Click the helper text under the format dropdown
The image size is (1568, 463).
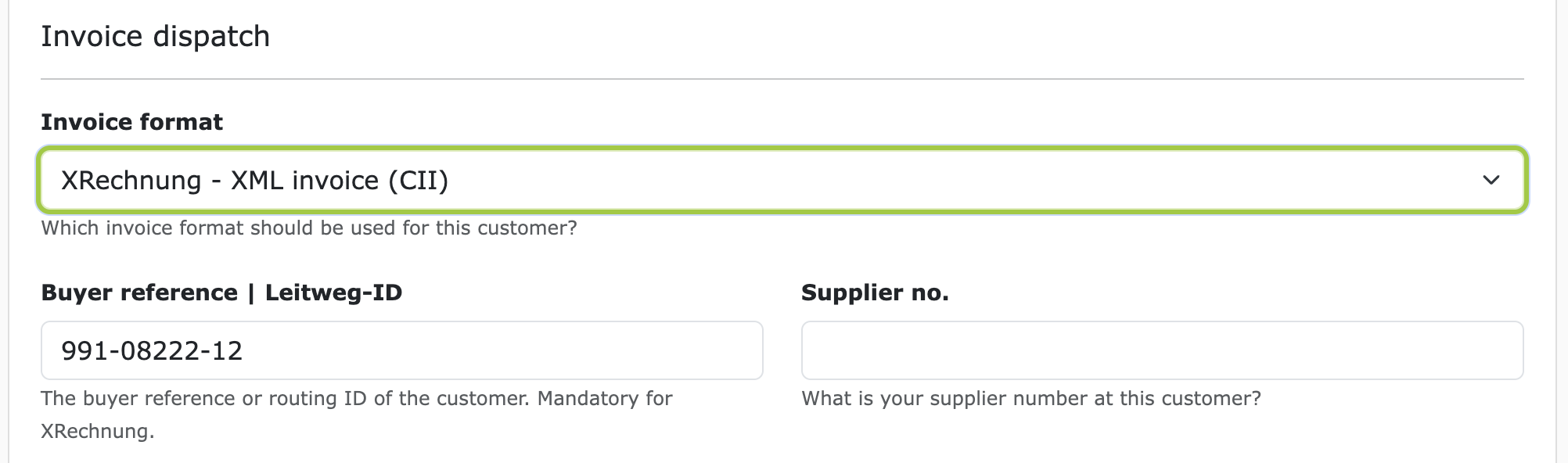tap(309, 228)
